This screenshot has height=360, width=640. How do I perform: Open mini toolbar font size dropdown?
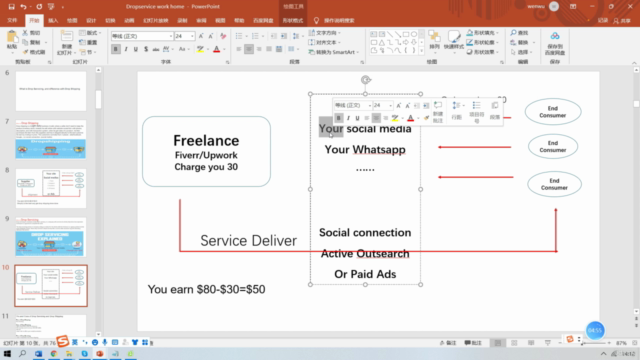390,106
